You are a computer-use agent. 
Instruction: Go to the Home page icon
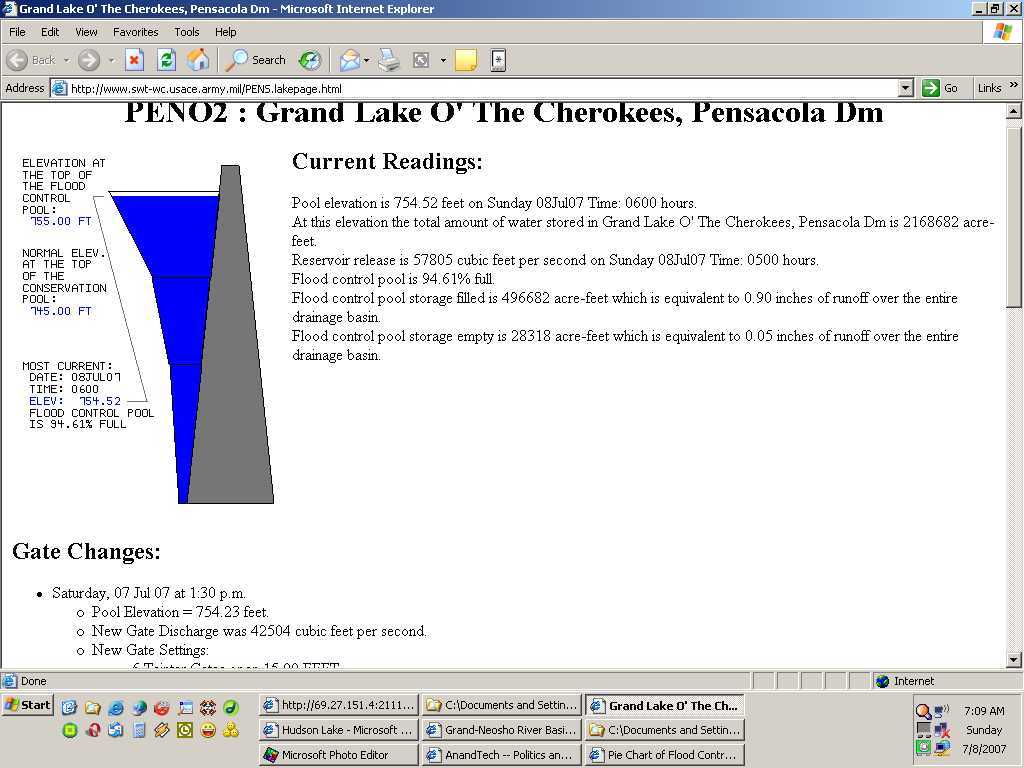tap(198, 60)
